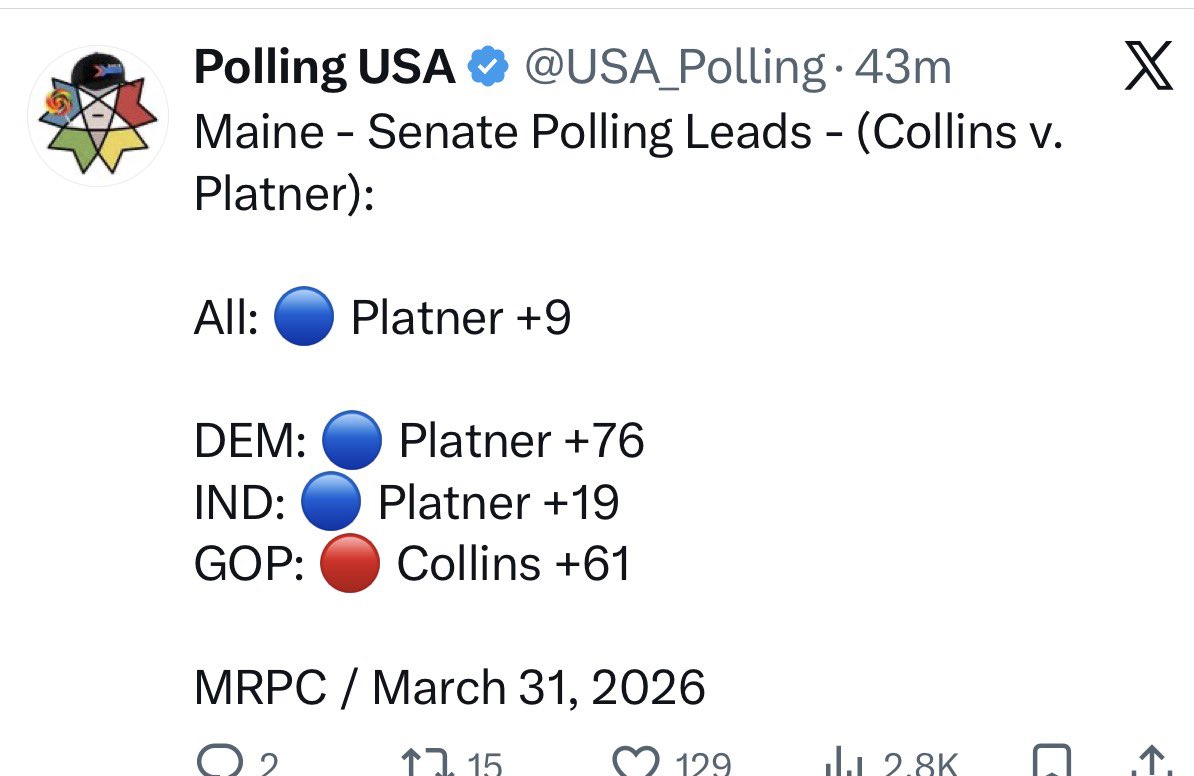The height and width of the screenshot is (776, 1194).
Task: Click the like count of 129
Action: point(703,766)
